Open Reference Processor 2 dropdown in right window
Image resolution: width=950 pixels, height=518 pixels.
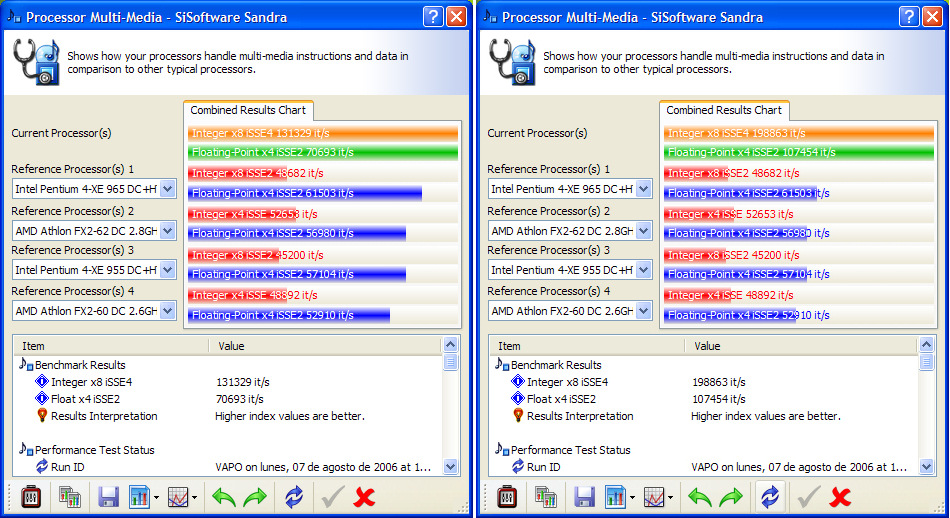click(643, 231)
